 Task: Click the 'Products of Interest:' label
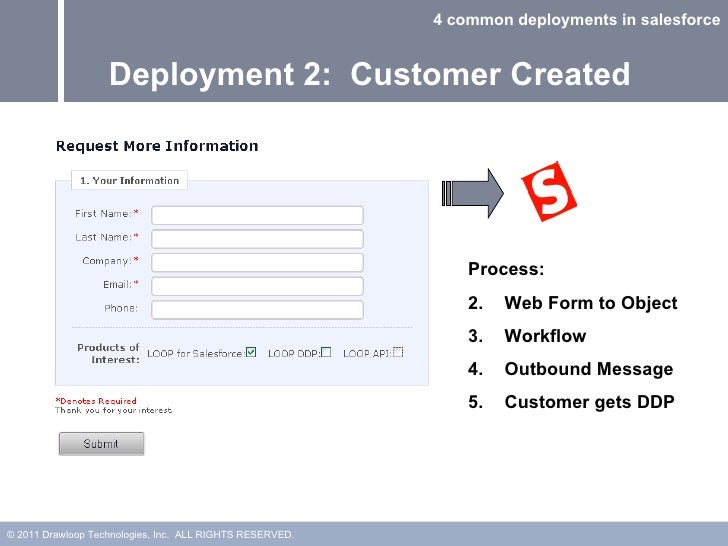pos(109,353)
